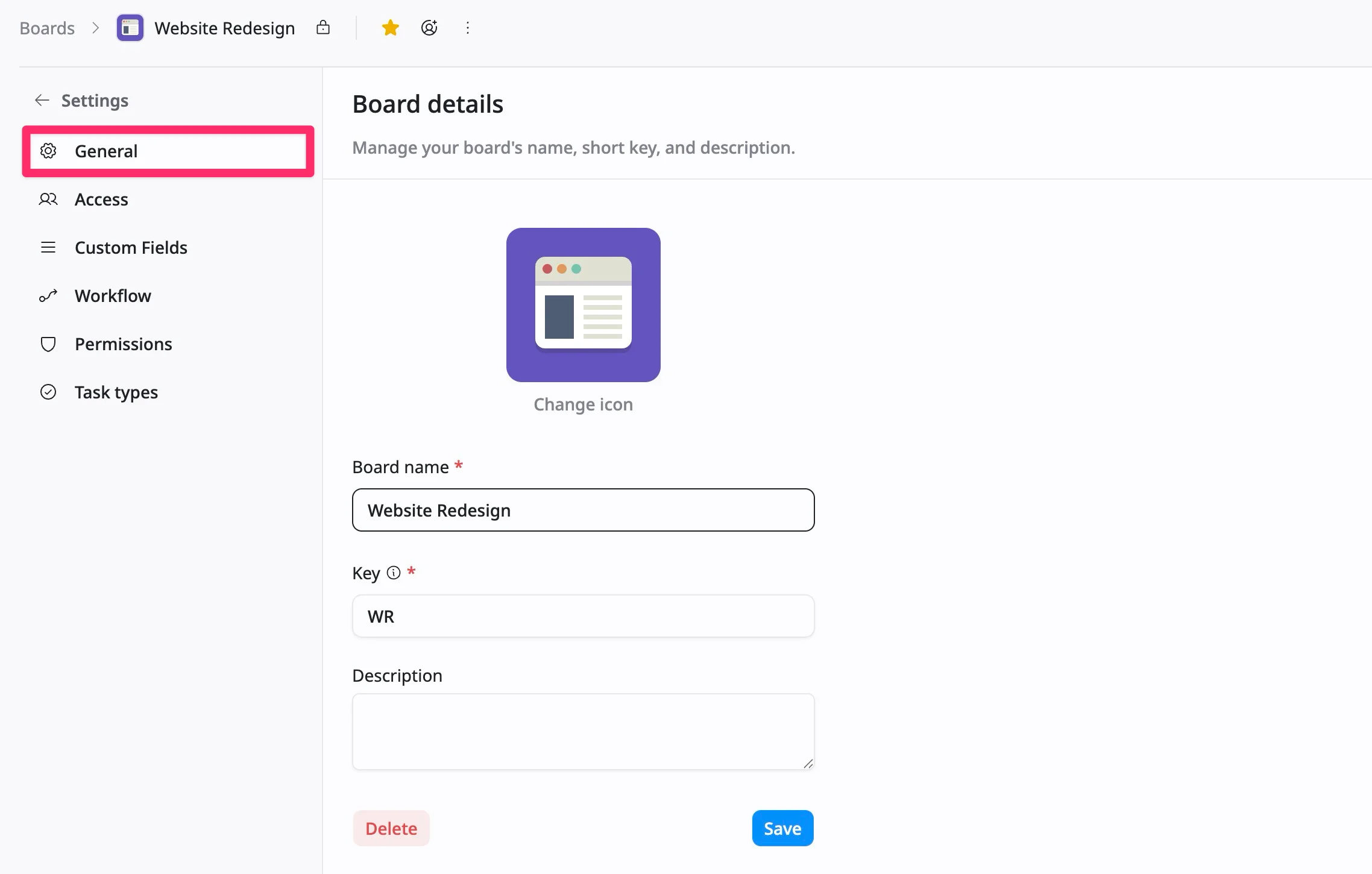Image resolution: width=1372 pixels, height=874 pixels.
Task: Click the Boards breadcrumb link
Action: pos(47,28)
